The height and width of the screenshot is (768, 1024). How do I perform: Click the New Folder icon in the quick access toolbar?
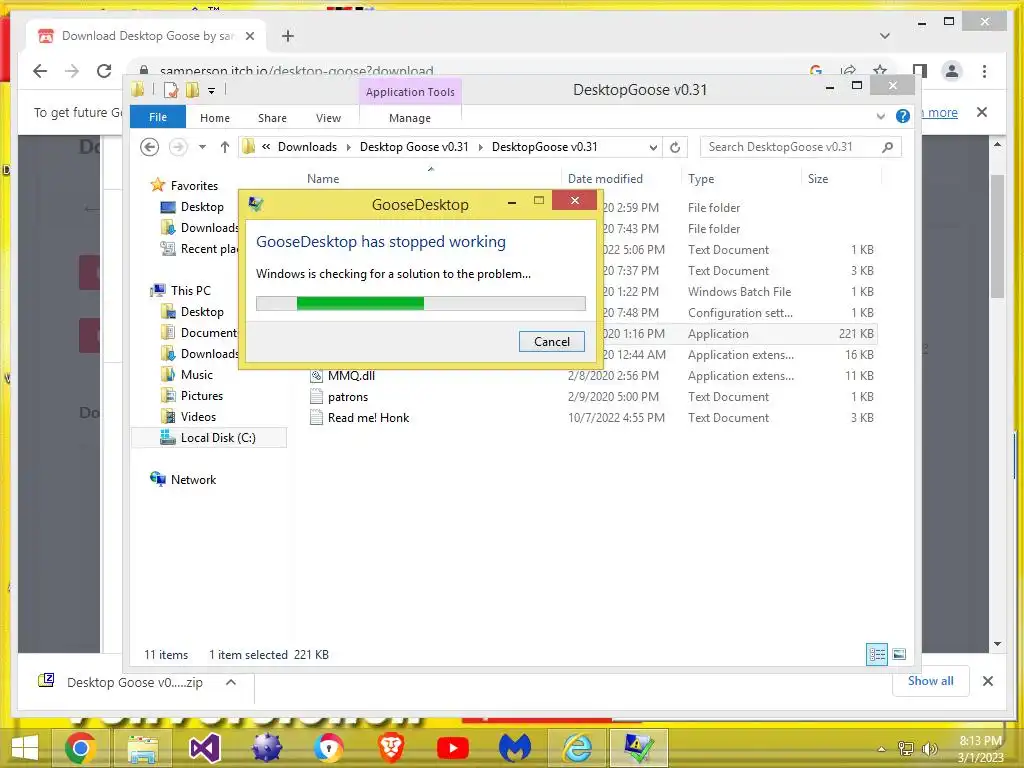tap(192, 90)
